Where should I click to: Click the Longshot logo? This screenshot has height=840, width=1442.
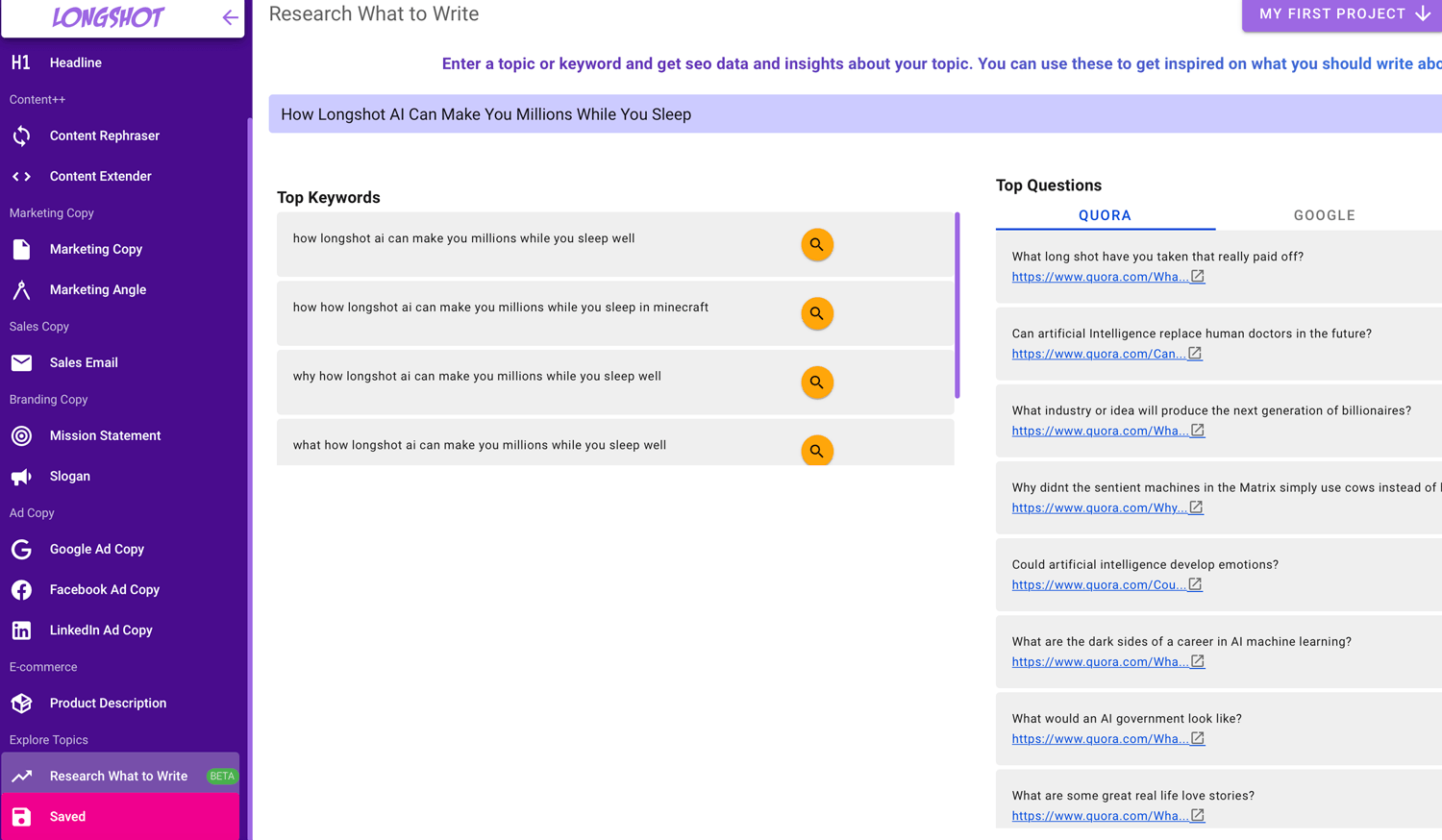pyautogui.click(x=108, y=17)
